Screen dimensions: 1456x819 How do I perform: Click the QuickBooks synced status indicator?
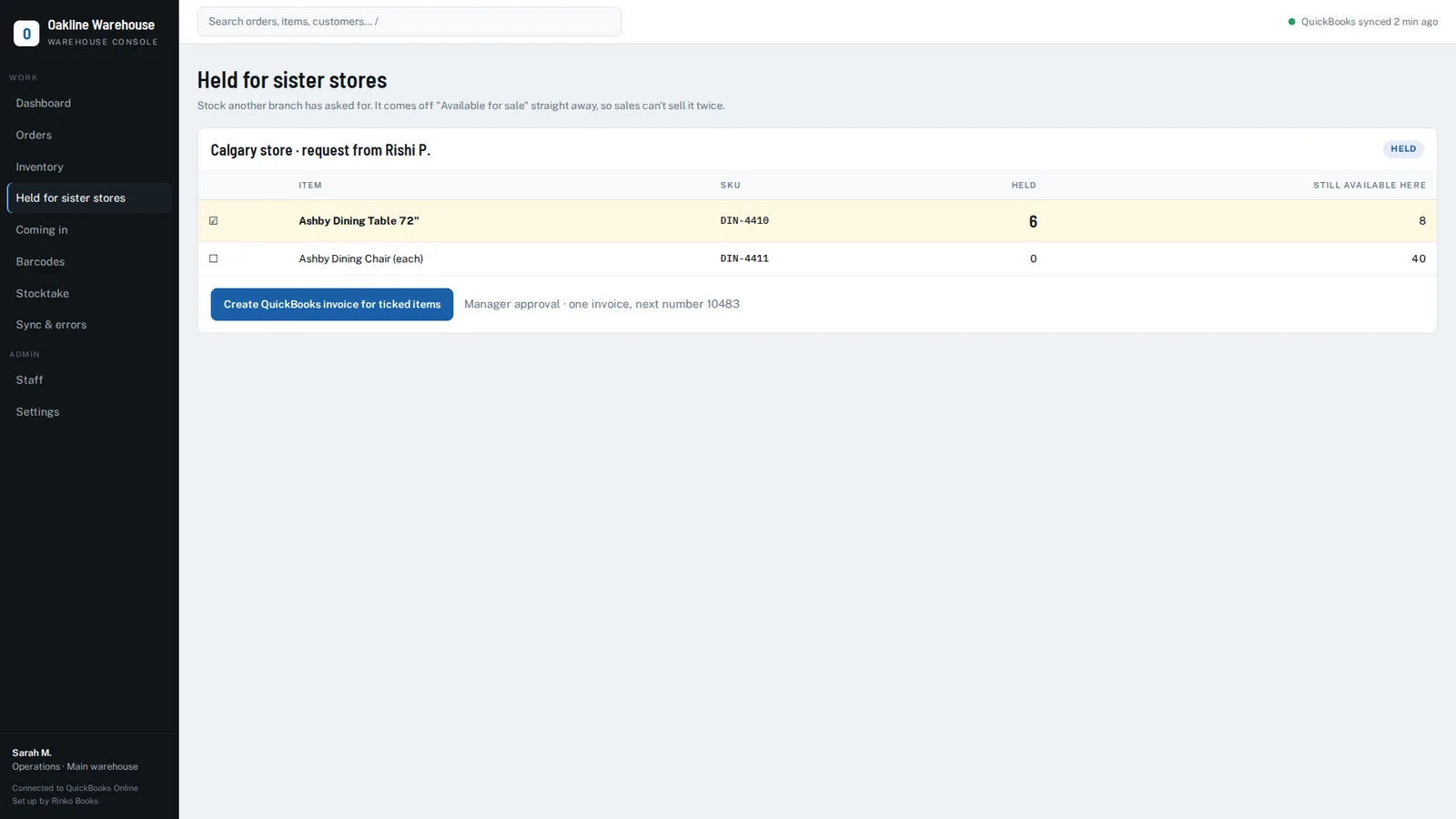1362,22
